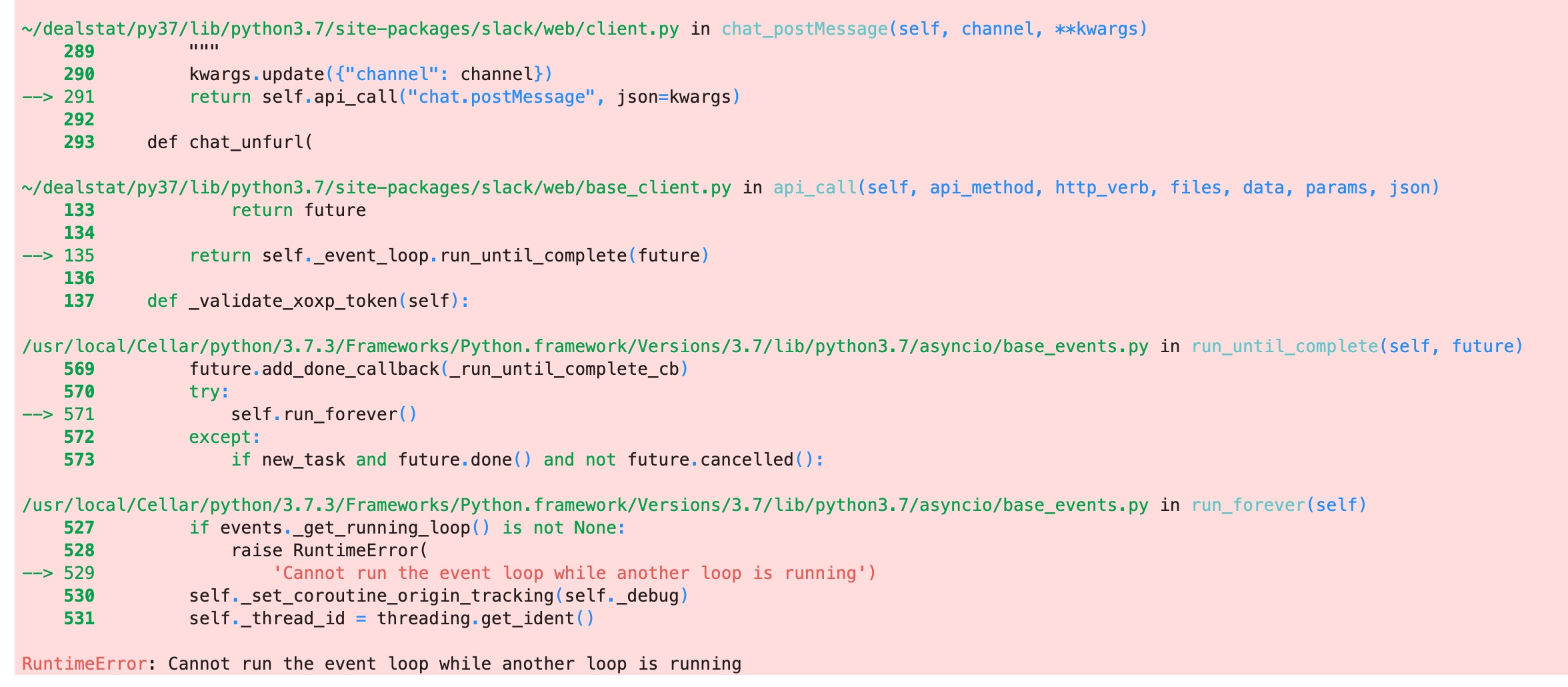Click the run_until_complete function name
Screen dimensions: 1568x687
point(1287,346)
